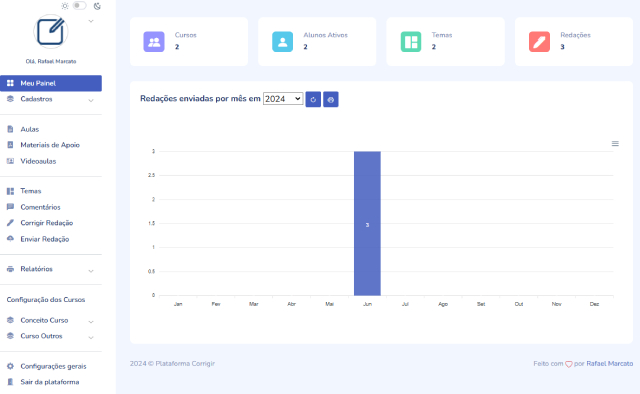Click the Cursos card label

(186, 35)
